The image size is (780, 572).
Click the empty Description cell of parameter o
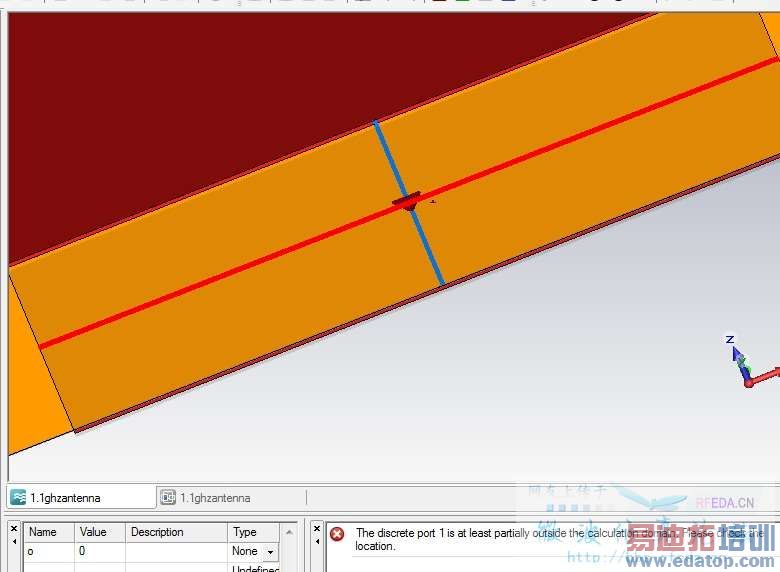[x=177, y=552]
